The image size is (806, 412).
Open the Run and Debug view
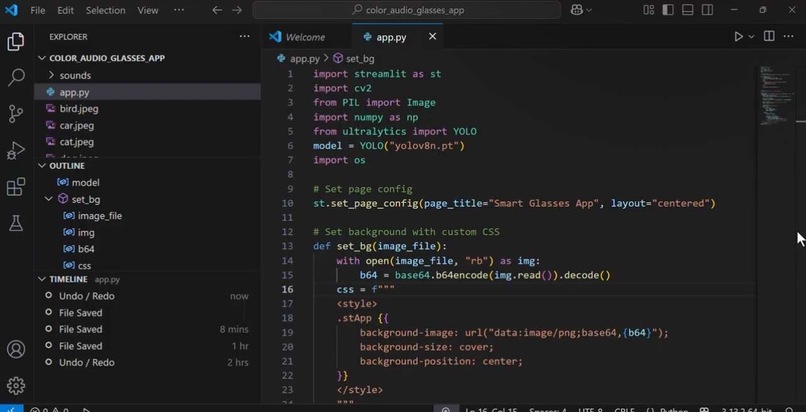(x=16, y=151)
